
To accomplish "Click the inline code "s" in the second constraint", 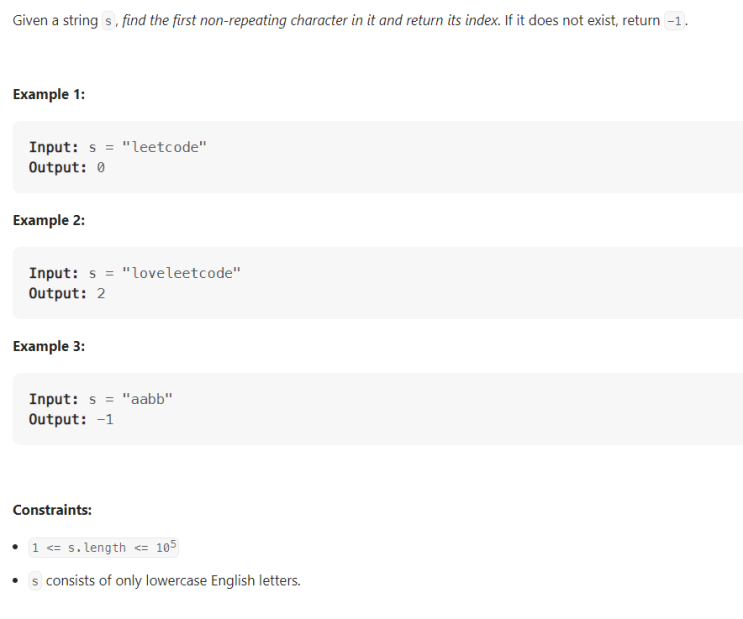I will click(x=36, y=580).
